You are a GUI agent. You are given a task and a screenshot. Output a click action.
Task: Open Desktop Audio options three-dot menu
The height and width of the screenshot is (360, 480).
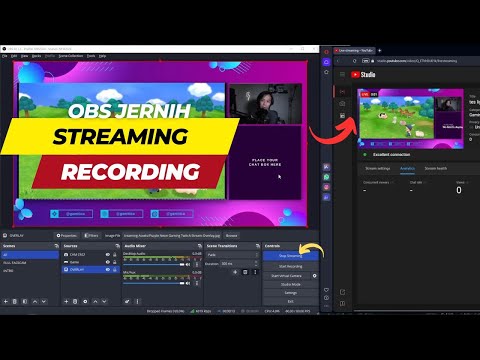(x=197, y=264)
